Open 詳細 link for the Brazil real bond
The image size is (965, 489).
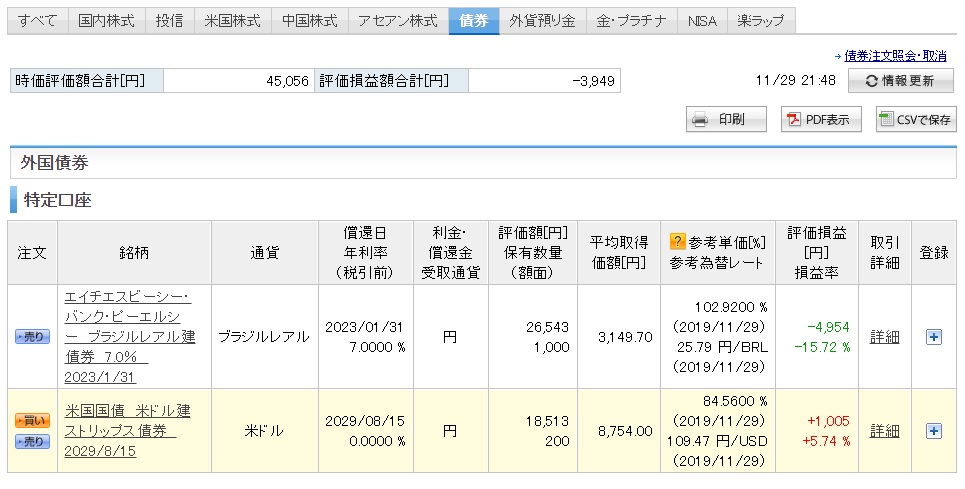click(884, 337)
